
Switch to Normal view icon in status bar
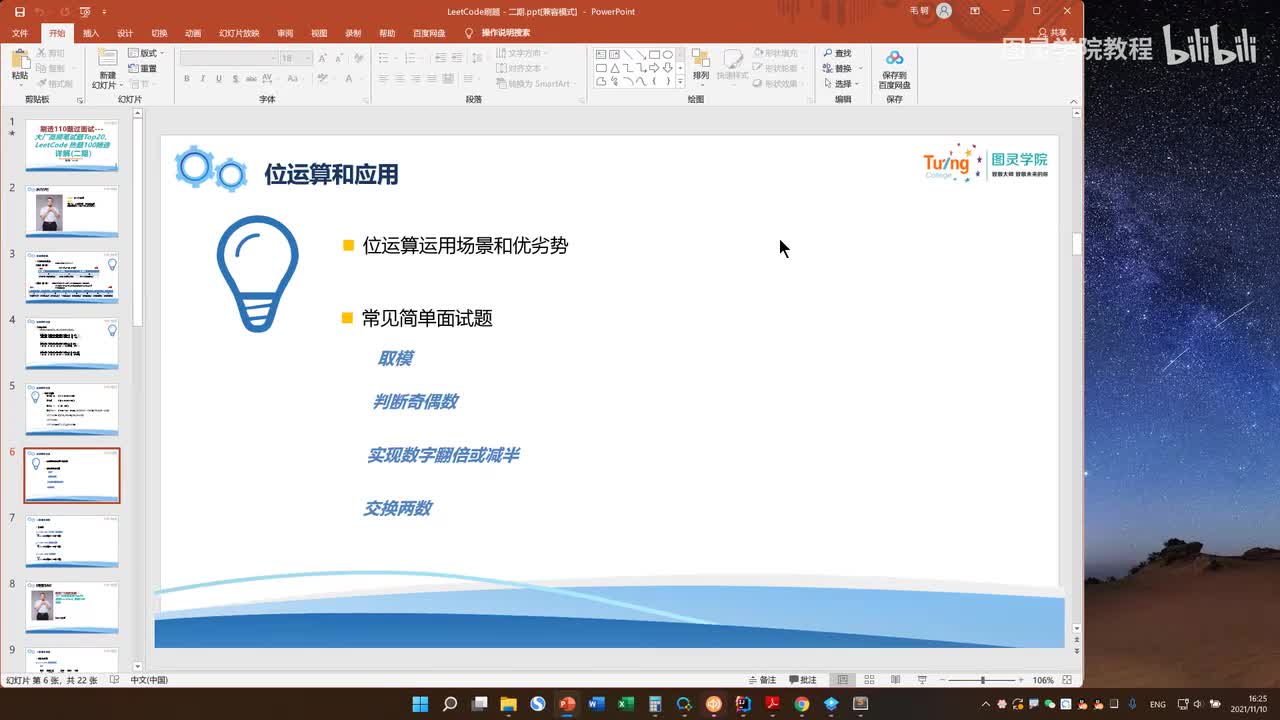tap(842, 680)
